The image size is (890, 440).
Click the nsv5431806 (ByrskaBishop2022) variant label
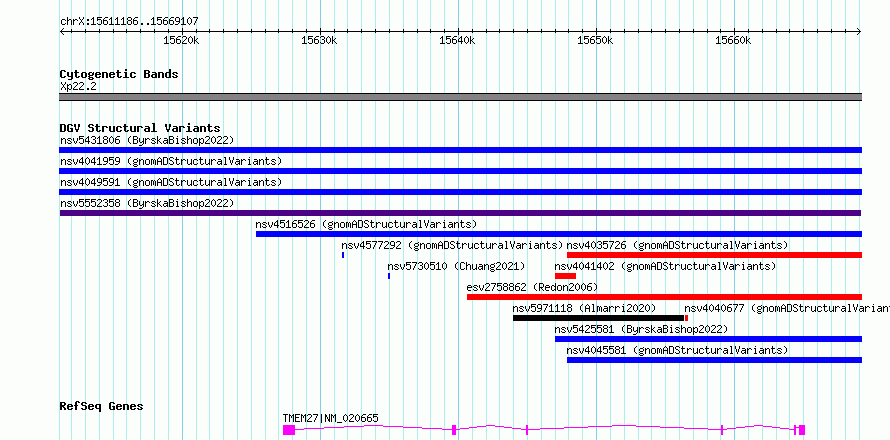pos(147,140)
